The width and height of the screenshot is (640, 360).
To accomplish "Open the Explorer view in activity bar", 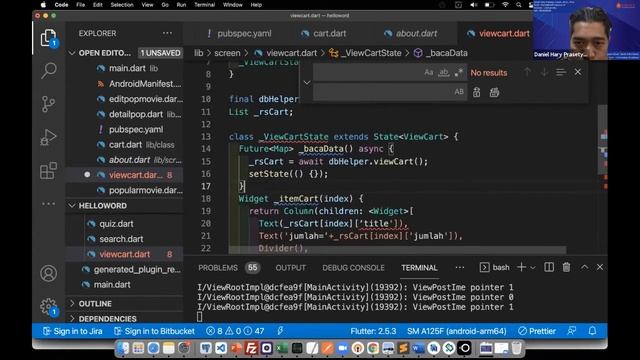I will [48, 38].
